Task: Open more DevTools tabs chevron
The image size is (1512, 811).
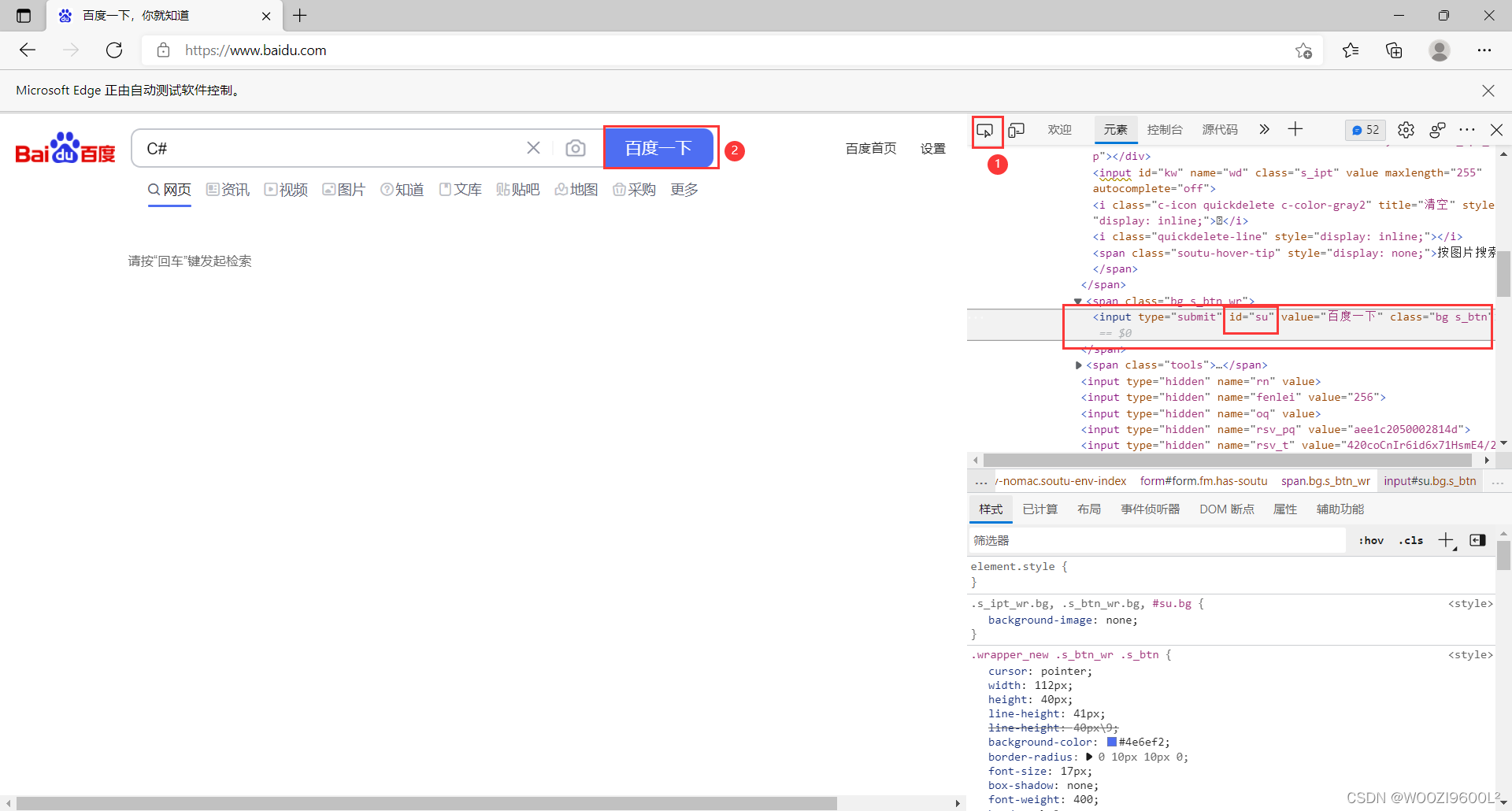Action: (x=1264, y=129)
